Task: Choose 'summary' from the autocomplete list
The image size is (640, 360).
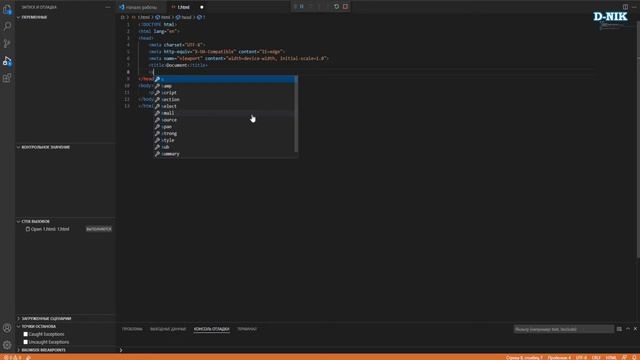Action: click(225, 154)
